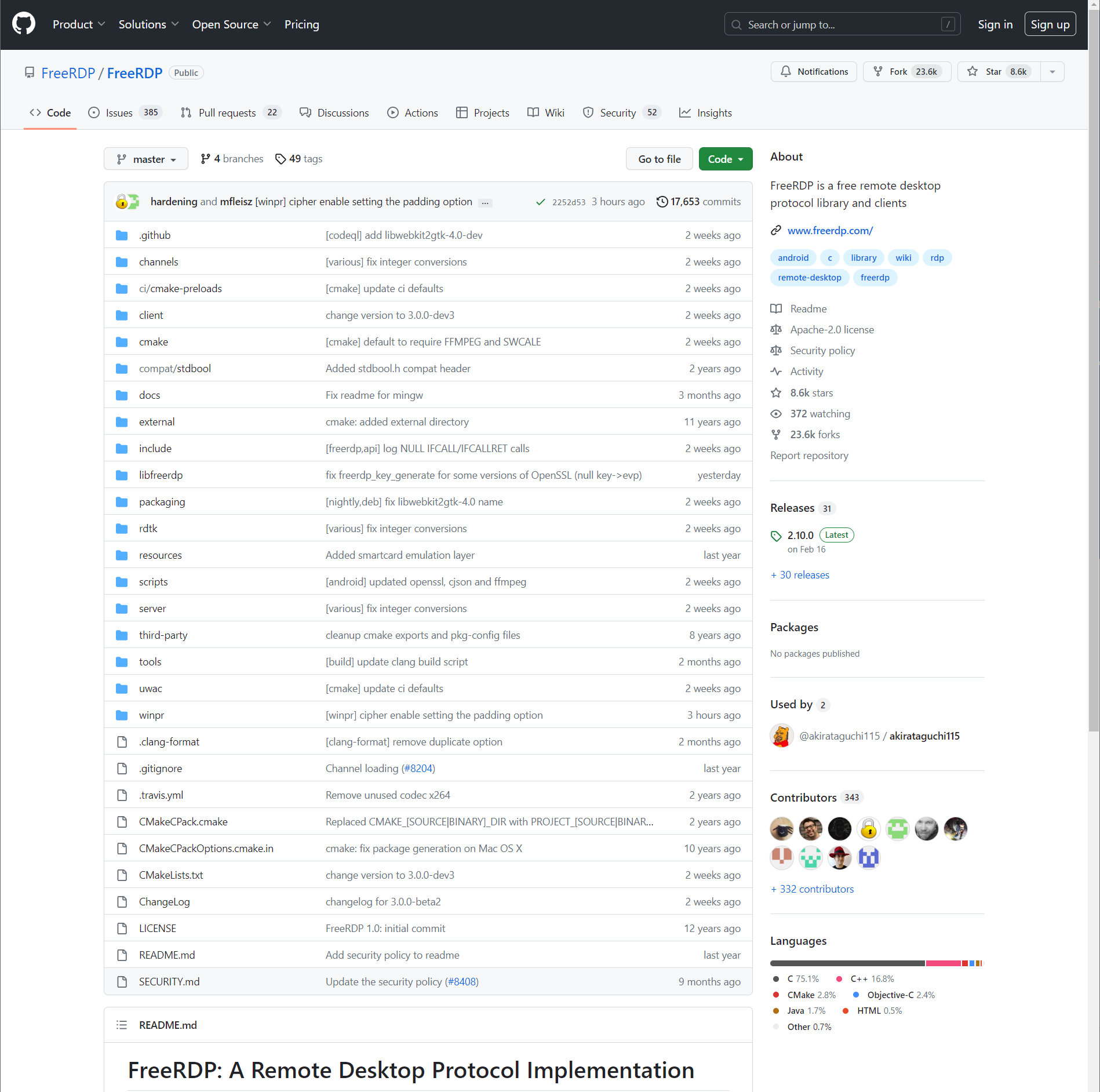
Task: Expand the Product menu
Action: 79,24
